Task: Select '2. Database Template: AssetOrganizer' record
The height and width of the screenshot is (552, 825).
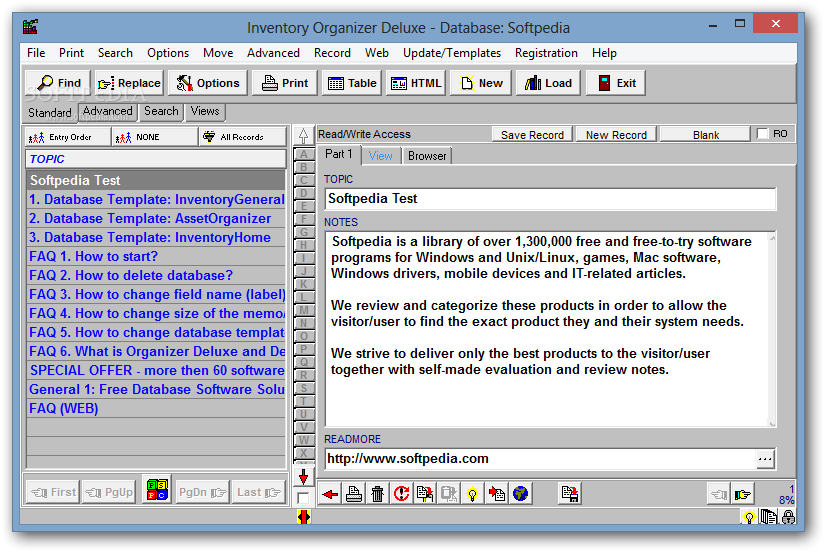Action: click(156, 218)
